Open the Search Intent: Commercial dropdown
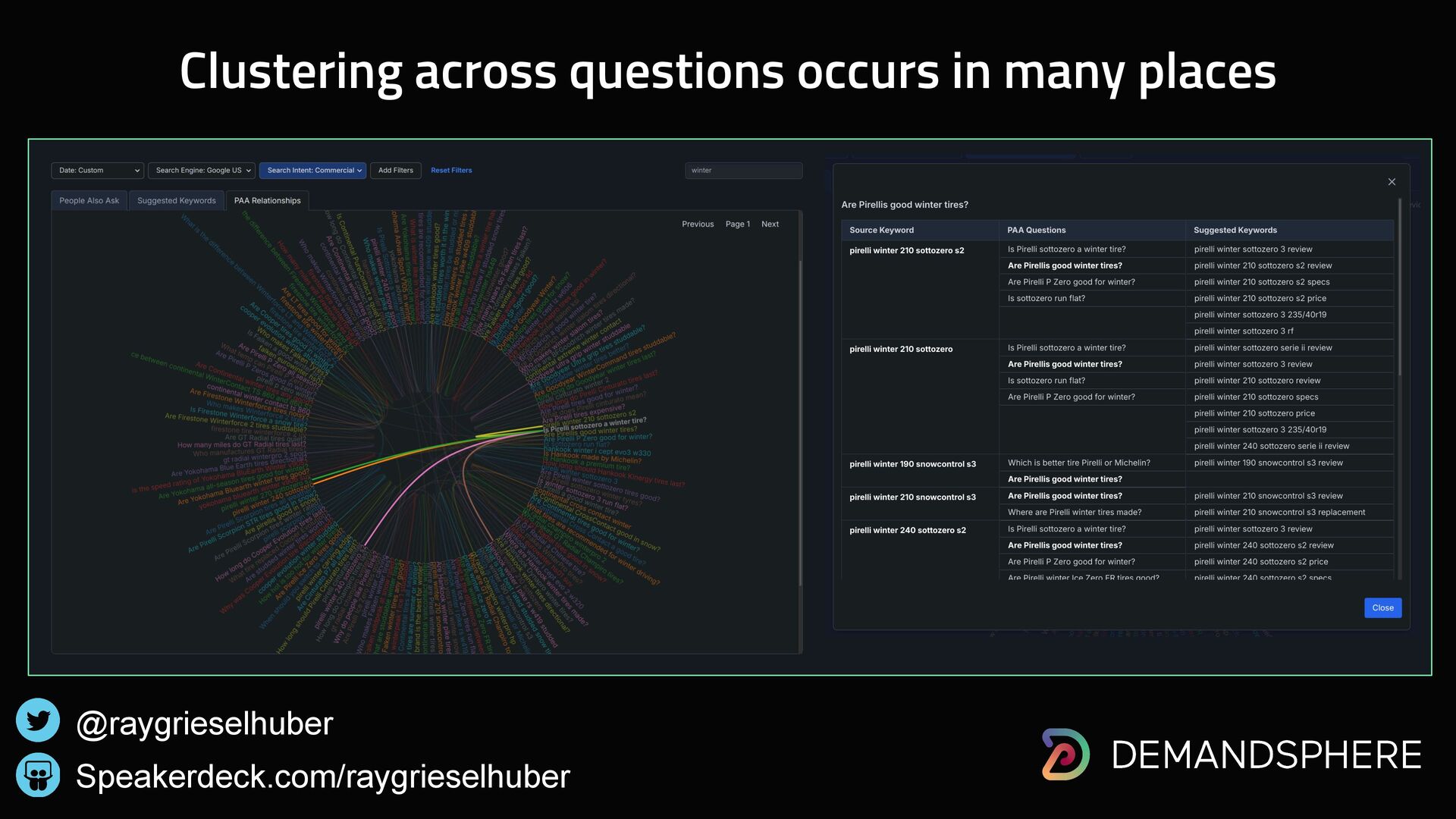 (x=313, y=171)
